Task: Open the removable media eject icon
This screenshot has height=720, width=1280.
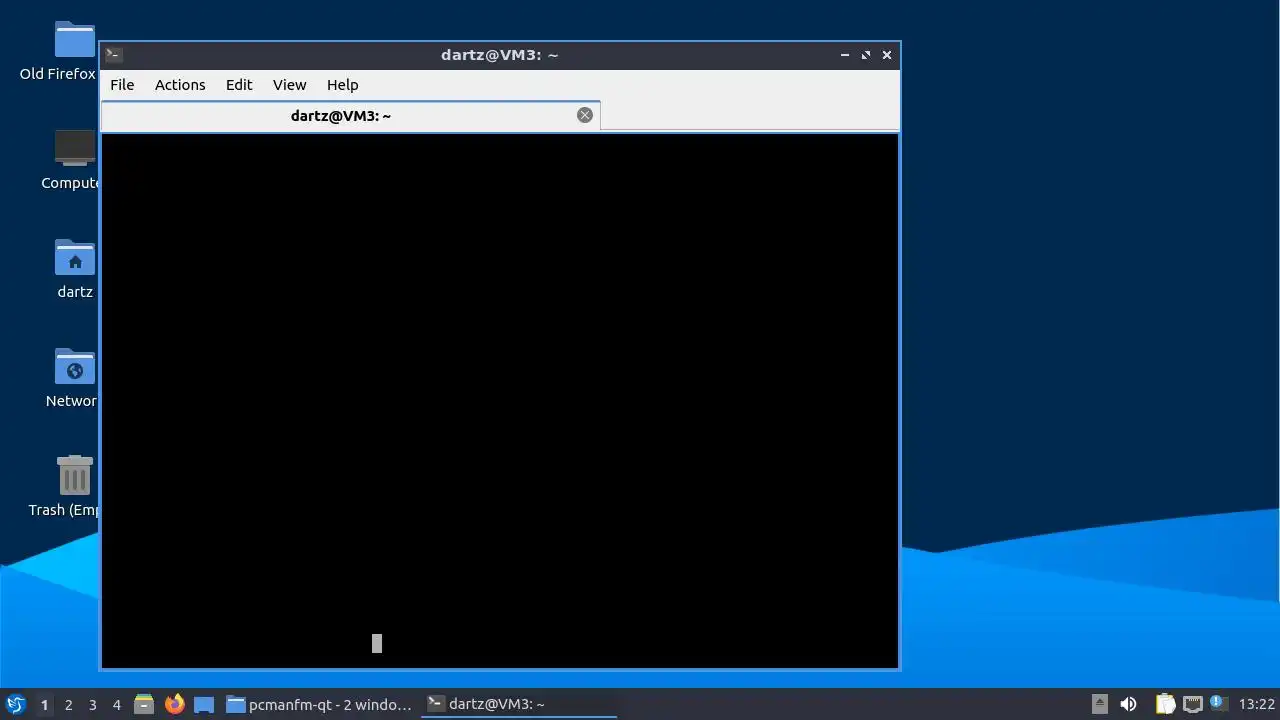Action: [1100, 704]
